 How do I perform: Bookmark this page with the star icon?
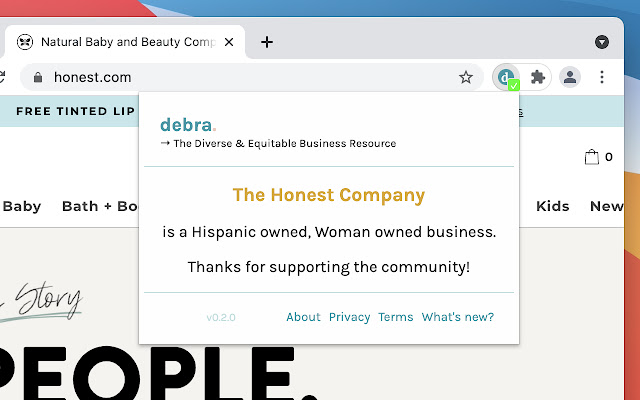point(466,77)
